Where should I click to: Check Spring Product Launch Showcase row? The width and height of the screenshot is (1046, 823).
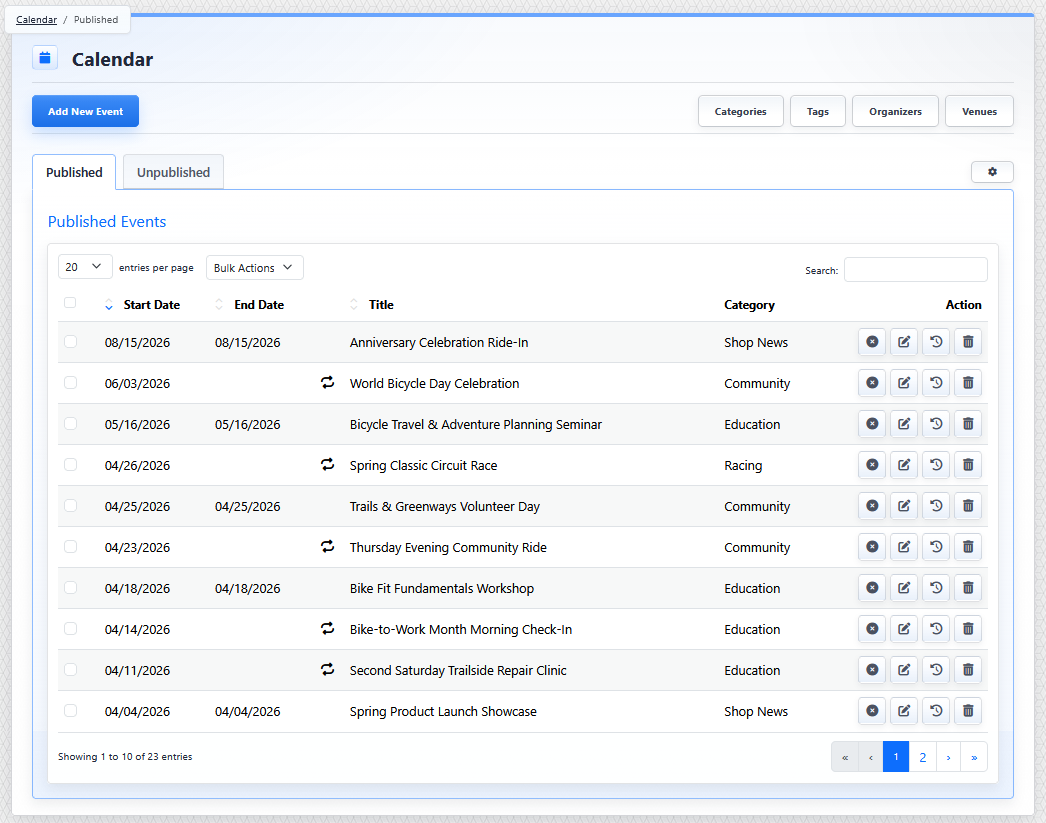click(70, 711)
